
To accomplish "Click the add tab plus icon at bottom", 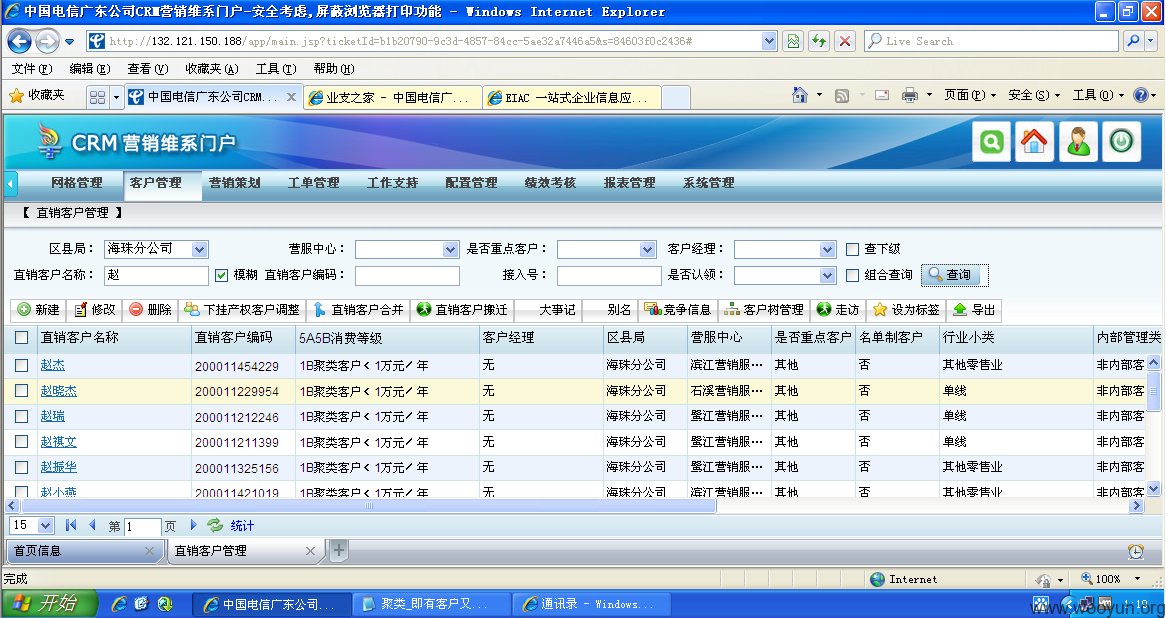I will (x=338, y=550).
